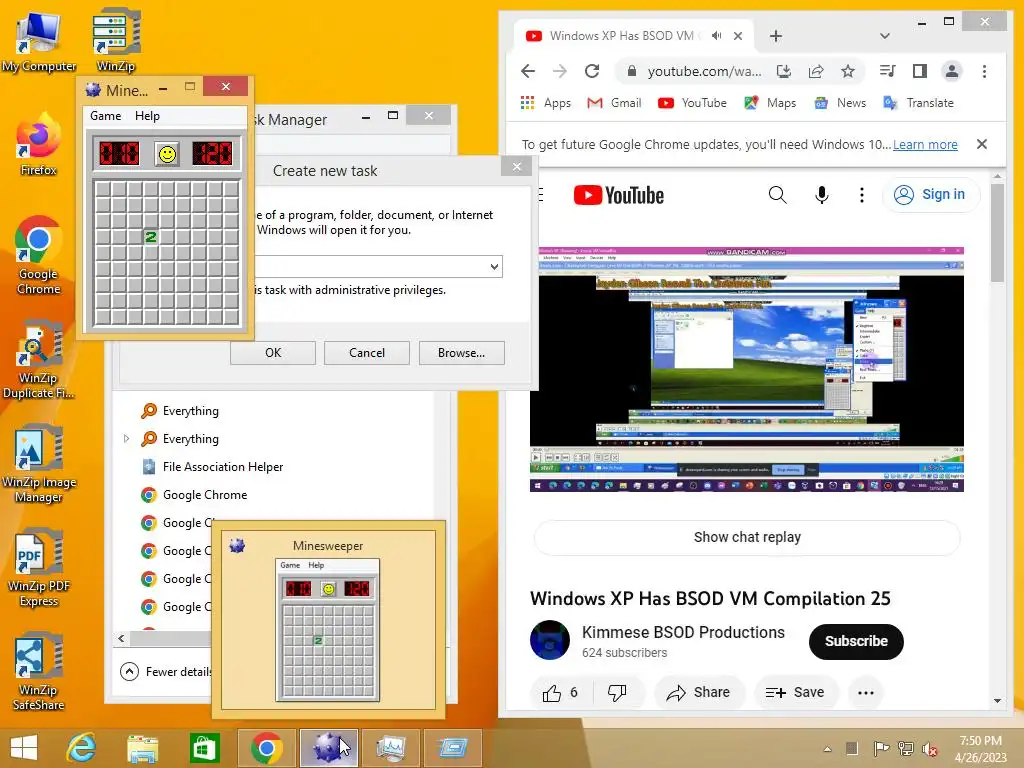Click the Minesweeper taskbar thumbnail preview
This screenshot has width=1024, height=768.
pos(328,619)
